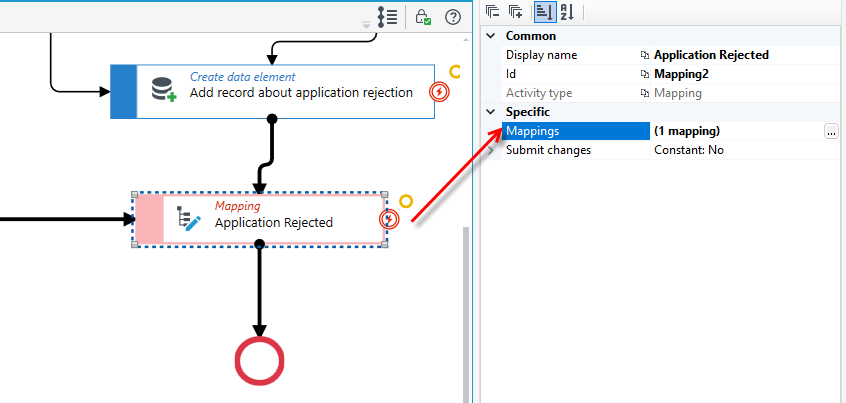This screenshot has height=403, width=846.
Task: Click yellow marker beside Create data element
Action: (x=455, y=72)
